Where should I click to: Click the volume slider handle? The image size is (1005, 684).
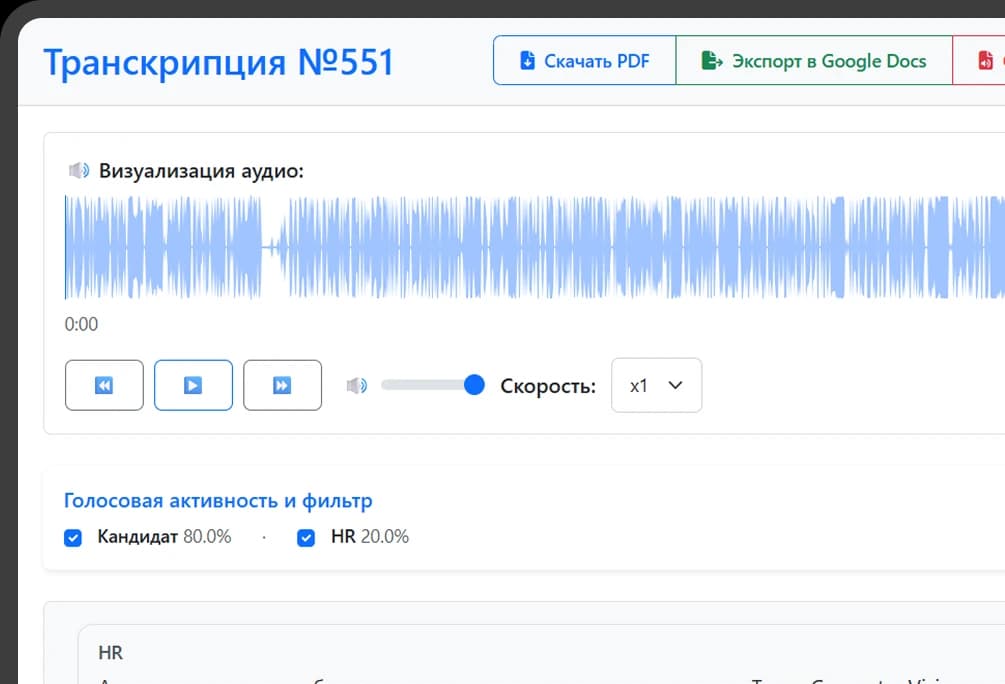(475, 385)
